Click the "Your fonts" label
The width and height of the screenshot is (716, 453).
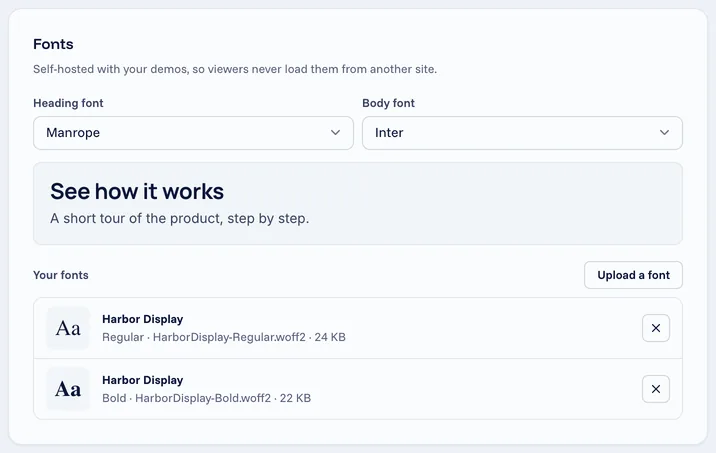(x=61, y=275)
